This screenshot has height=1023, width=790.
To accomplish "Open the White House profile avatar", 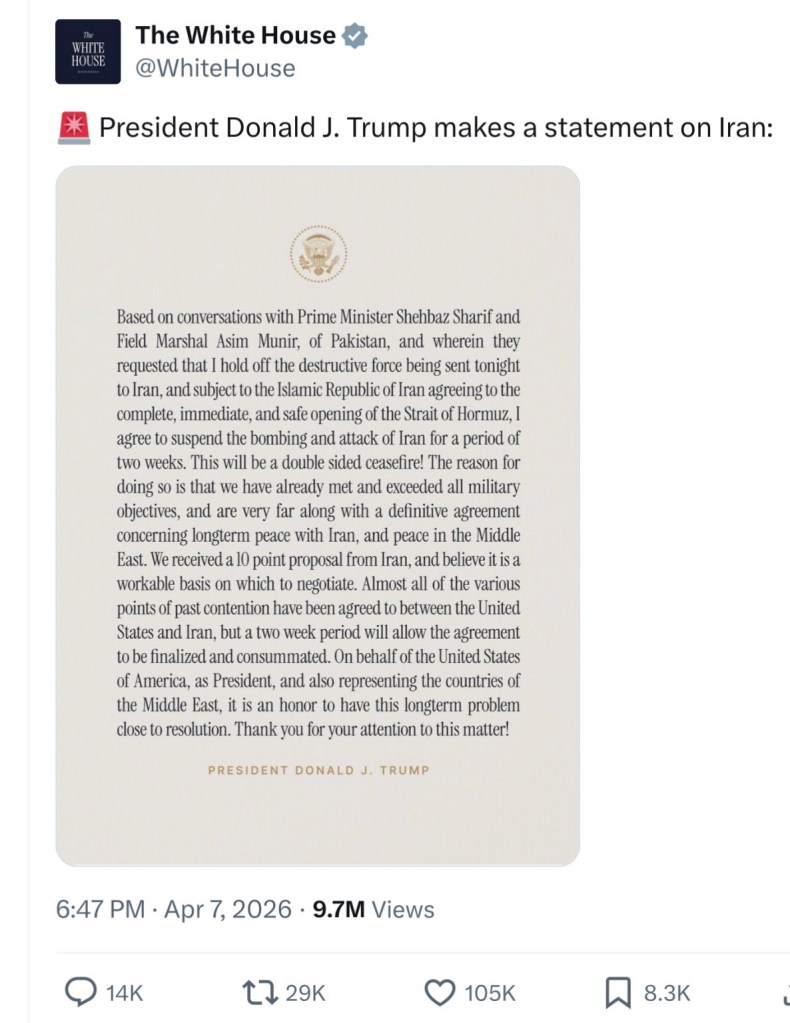I will (x=89, y=51).
